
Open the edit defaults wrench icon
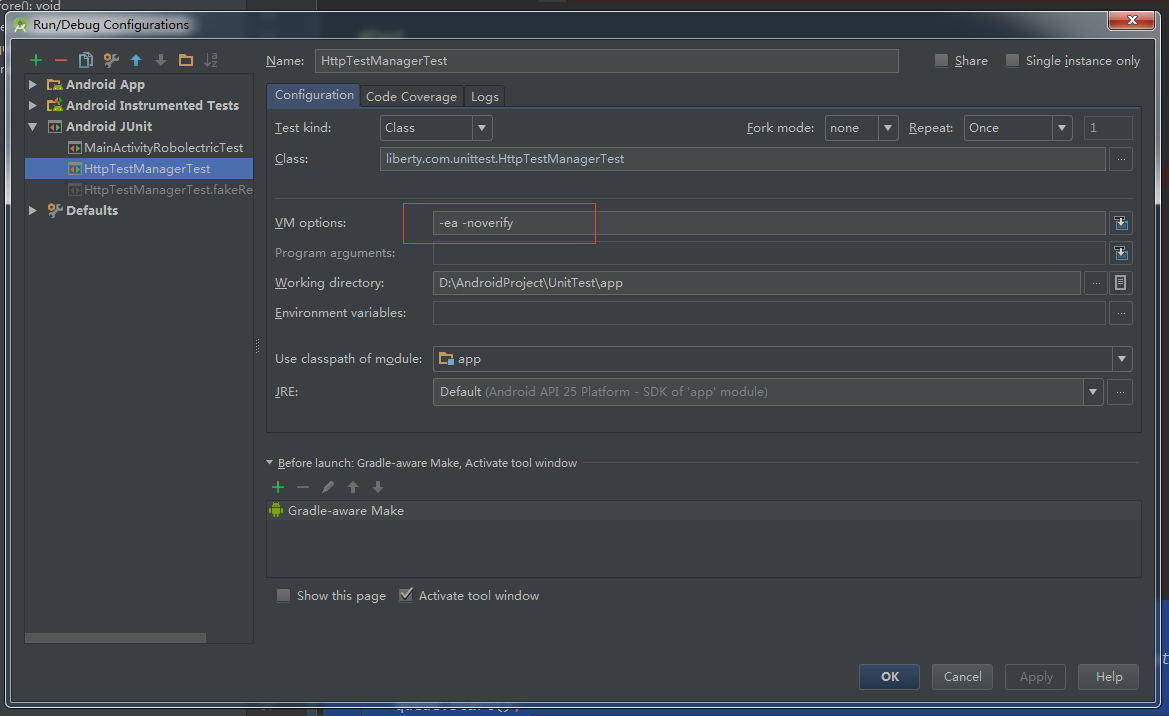[111, 60]
